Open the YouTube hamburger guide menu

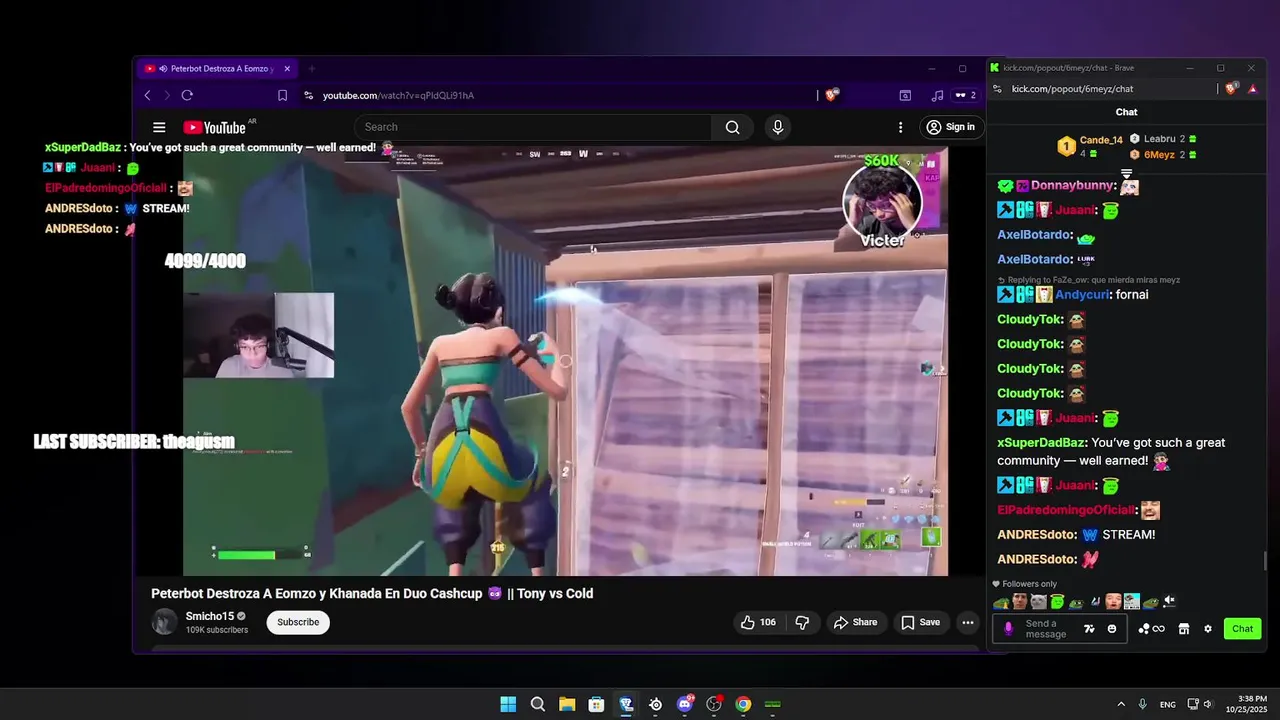tap(159, 127)
